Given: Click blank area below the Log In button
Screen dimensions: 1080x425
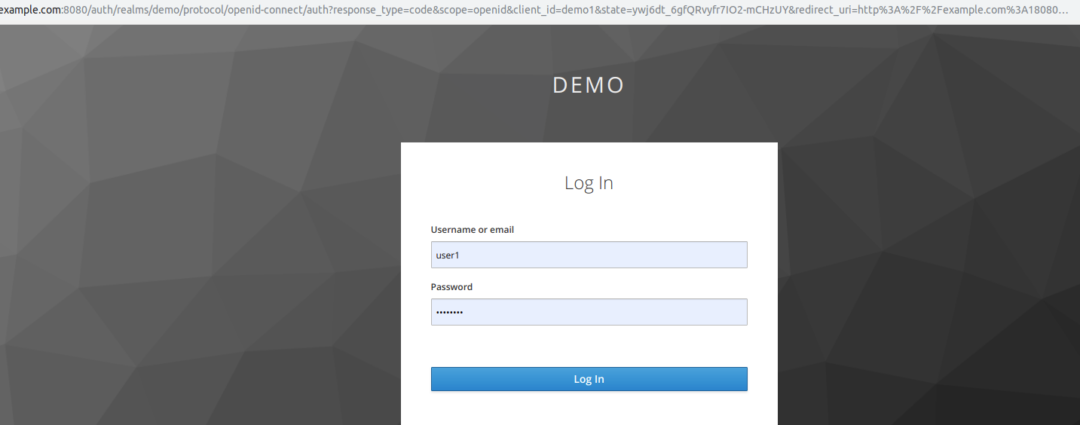Looking at the screenshot, I should [588, 408].
